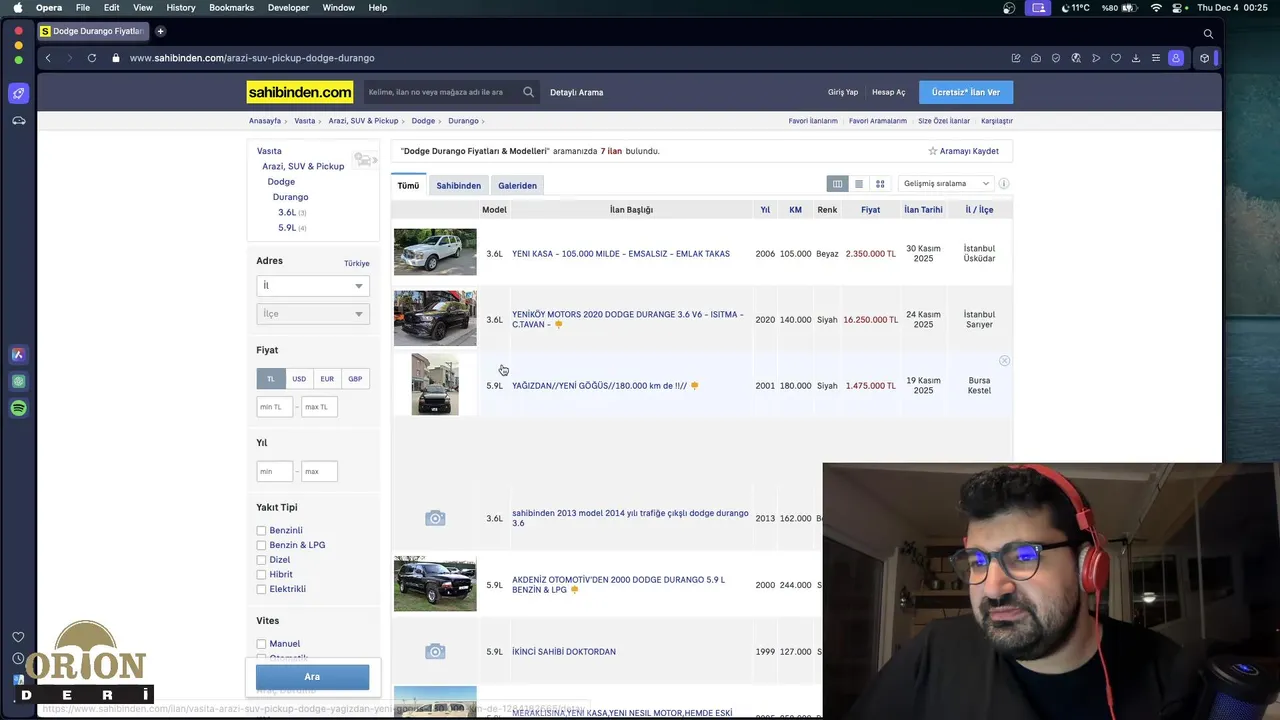Open the green ChatGPT sidebar icon
Screen dimensions: 1280x720
[x=18, y=381]
